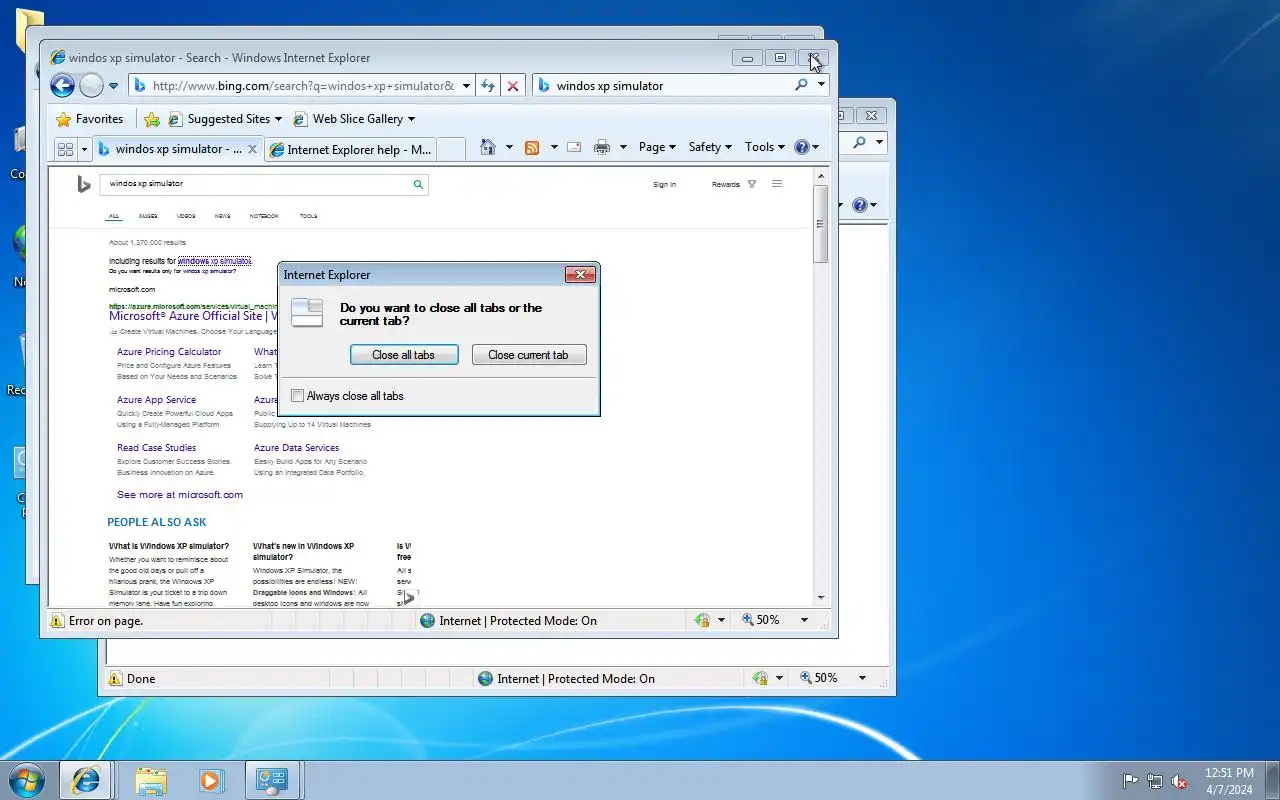Go back with the Back arrow button

coord(62,86)
